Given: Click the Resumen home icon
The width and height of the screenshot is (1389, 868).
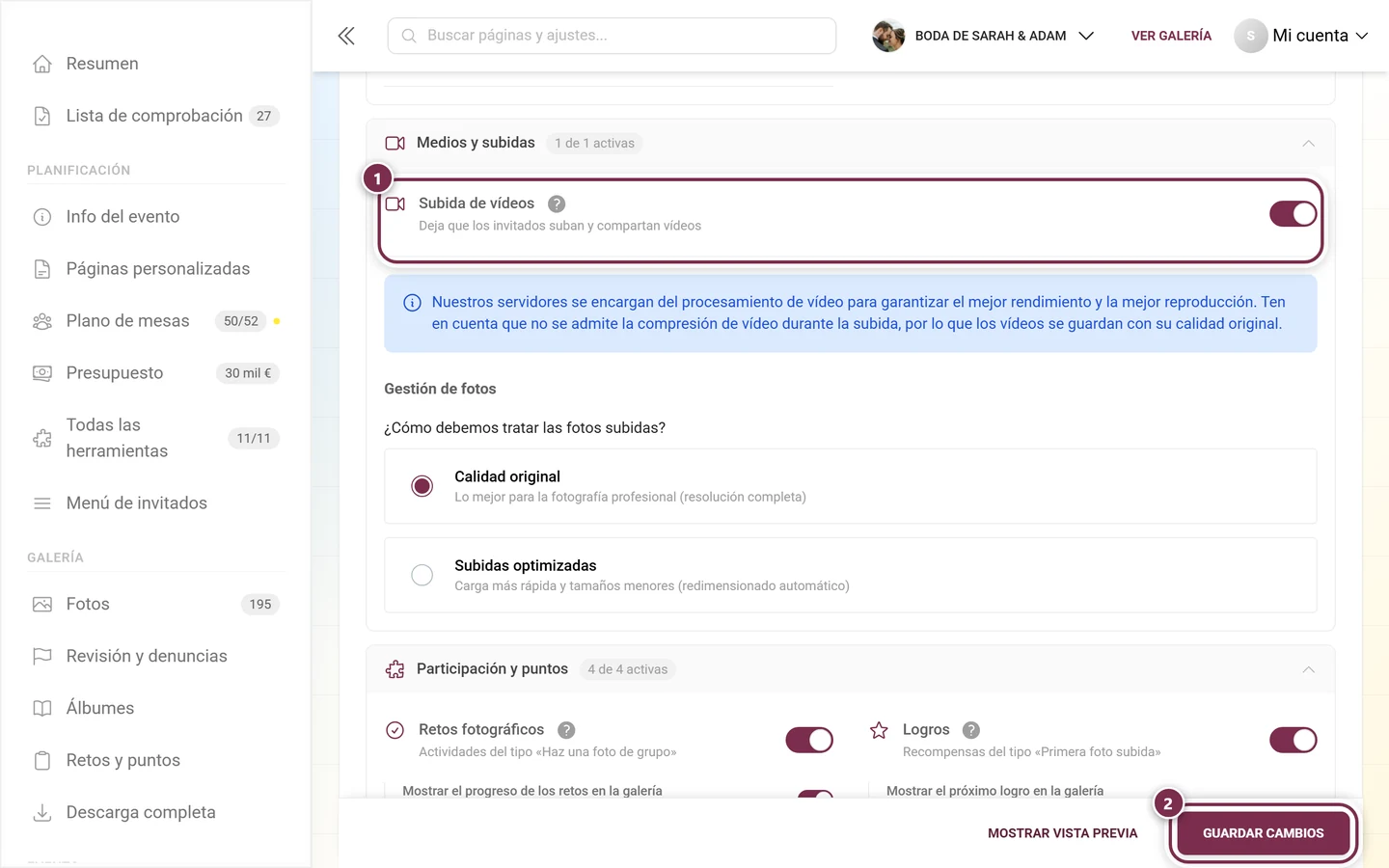Looking at the screenshot, I should pos(42,64).
